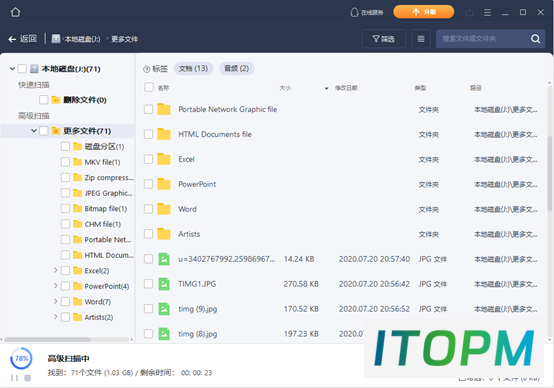Image resolution: width=554 pixels, height=388 pixels.
Task: Select local disk (J:) breadcrumb
Action: click(82, 39)
